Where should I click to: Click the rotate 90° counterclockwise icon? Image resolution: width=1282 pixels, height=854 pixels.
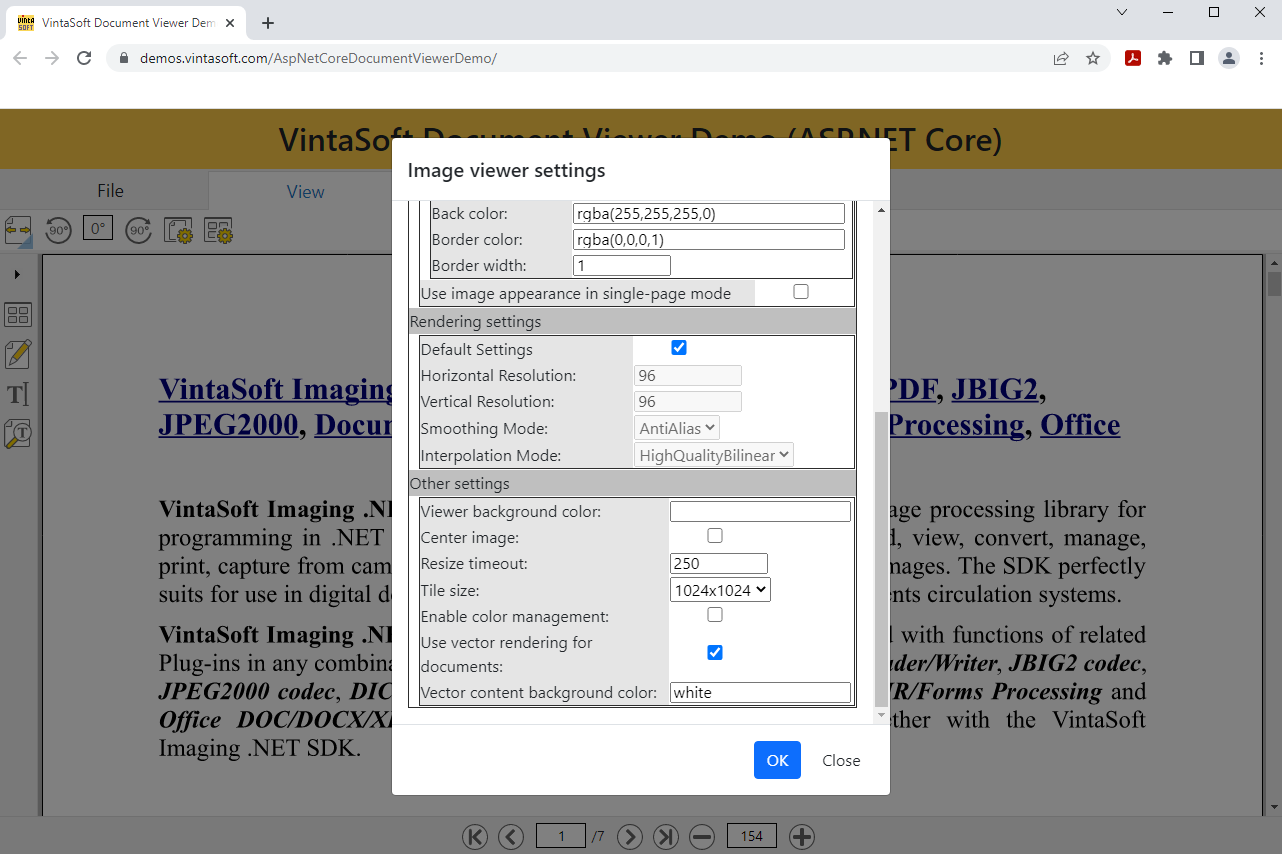[x=58, y=230]
